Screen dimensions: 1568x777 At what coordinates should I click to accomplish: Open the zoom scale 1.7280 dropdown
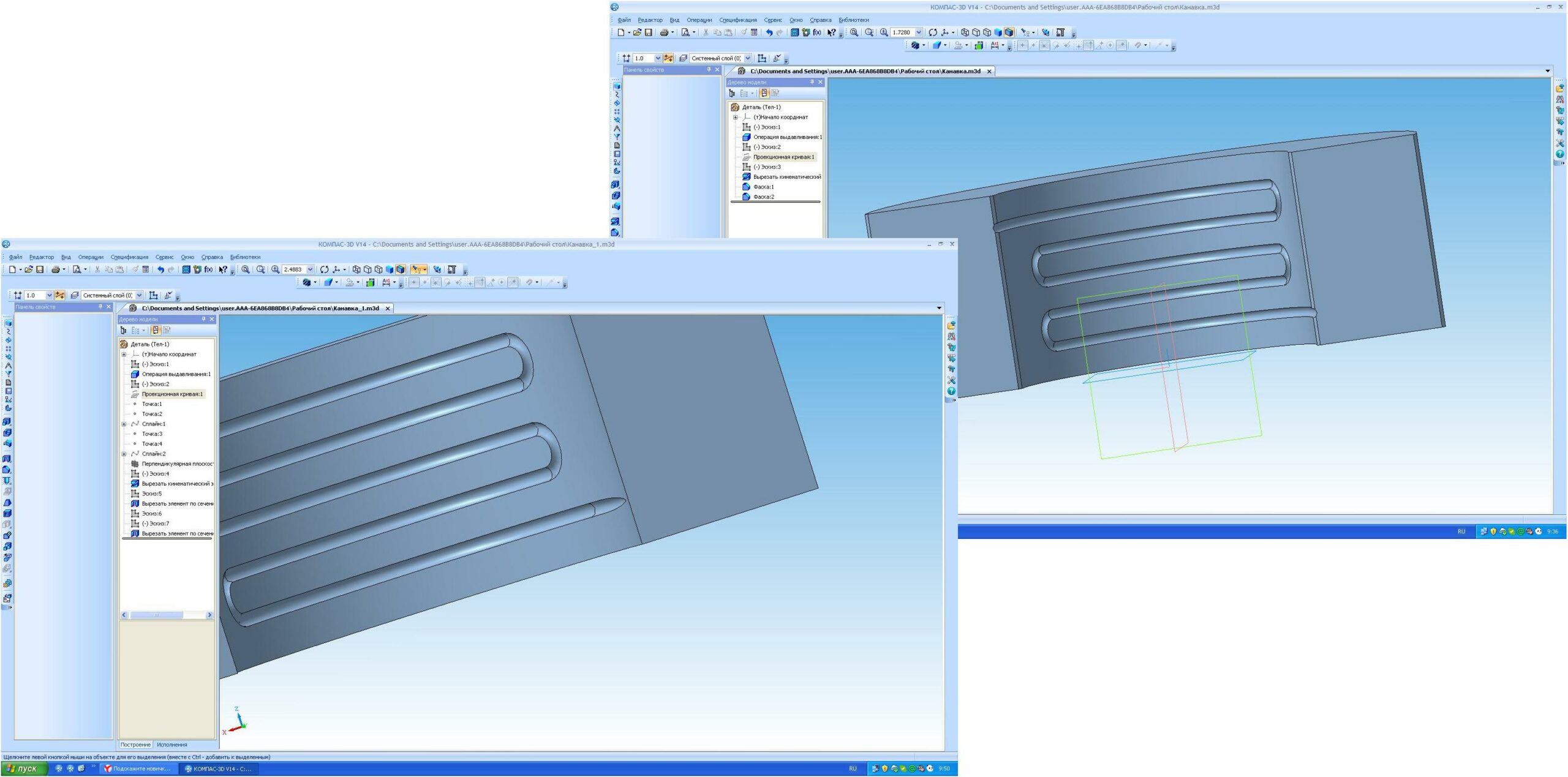point(919,32)
